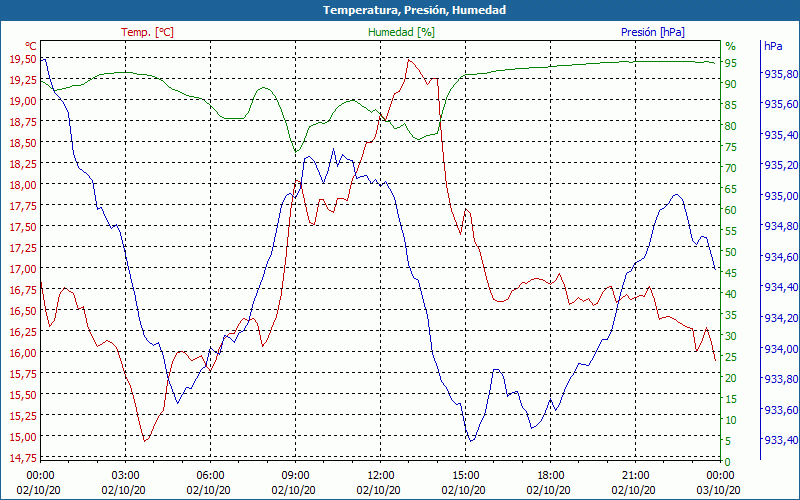The height and width of the screenshot is (500, 800).
Task: Click temperature axis value 18,25
Action: pyautogui.click(x=23, y=164)
